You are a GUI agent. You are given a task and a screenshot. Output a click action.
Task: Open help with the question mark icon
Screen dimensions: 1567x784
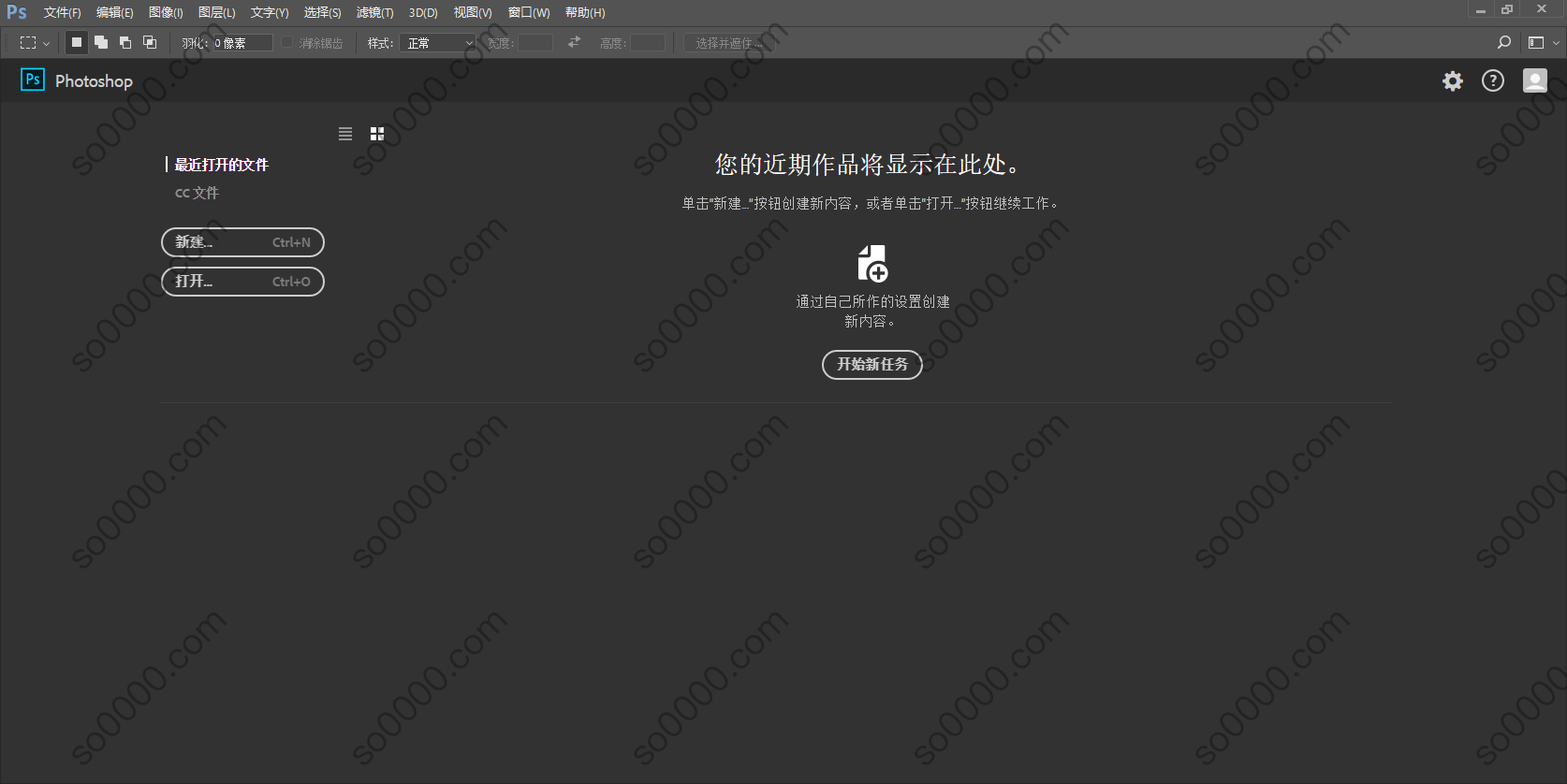(1493, 80)
